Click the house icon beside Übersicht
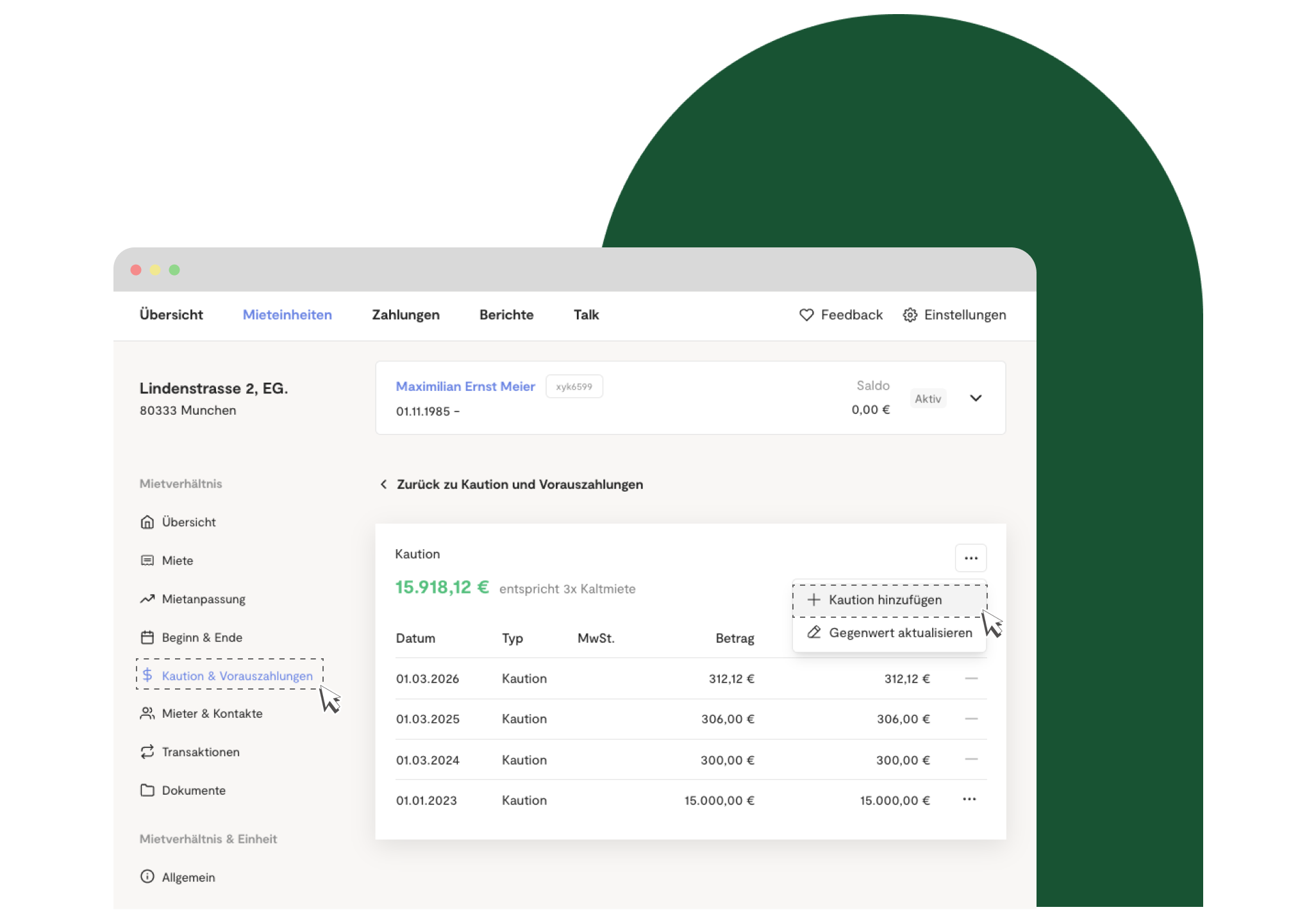The image size is (1316, 921). coord(147,522)
